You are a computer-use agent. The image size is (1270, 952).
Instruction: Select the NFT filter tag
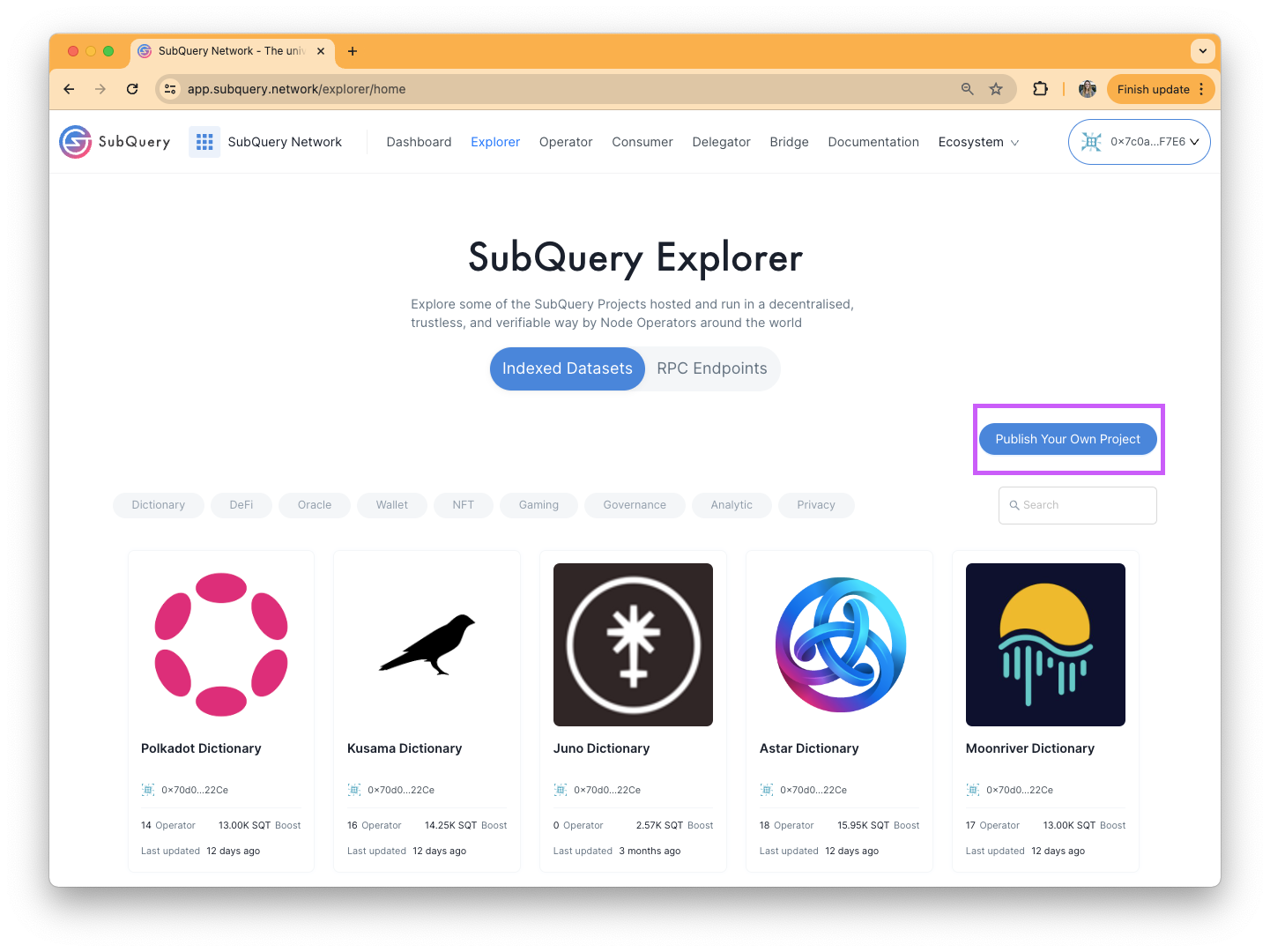464,505
